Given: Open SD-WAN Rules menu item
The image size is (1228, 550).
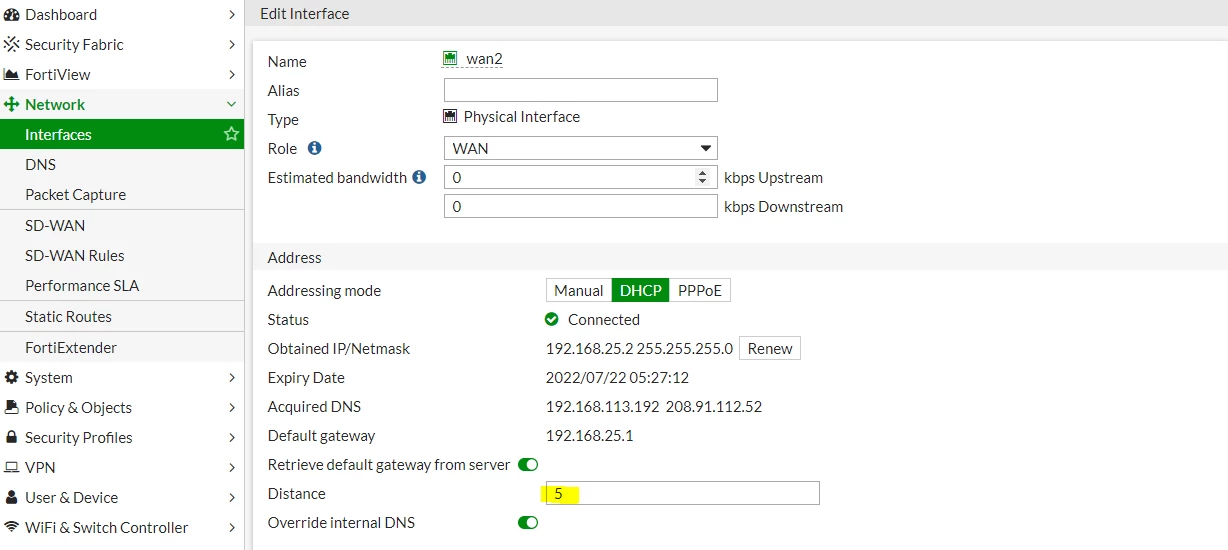Looking at the screenshot, I should (122, 255).
